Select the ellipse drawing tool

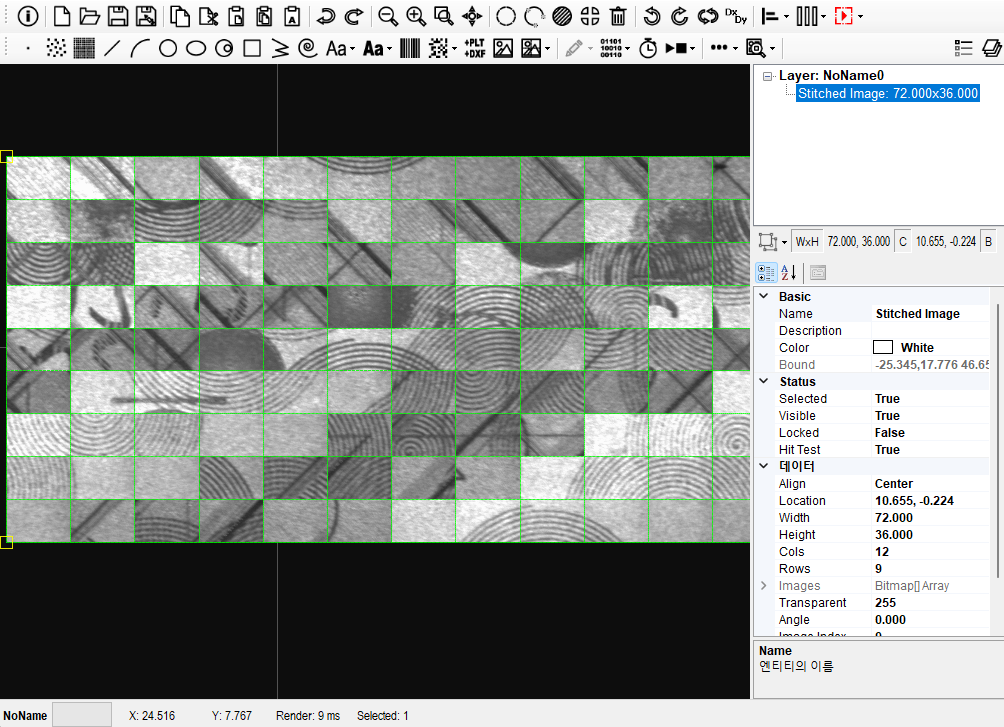point(196,48)
